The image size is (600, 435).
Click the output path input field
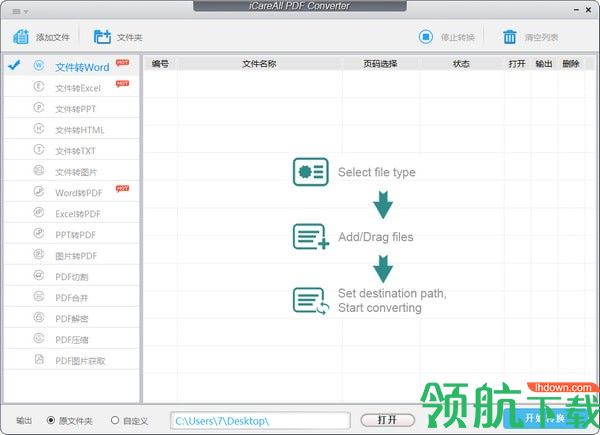[x=260, y=421]
